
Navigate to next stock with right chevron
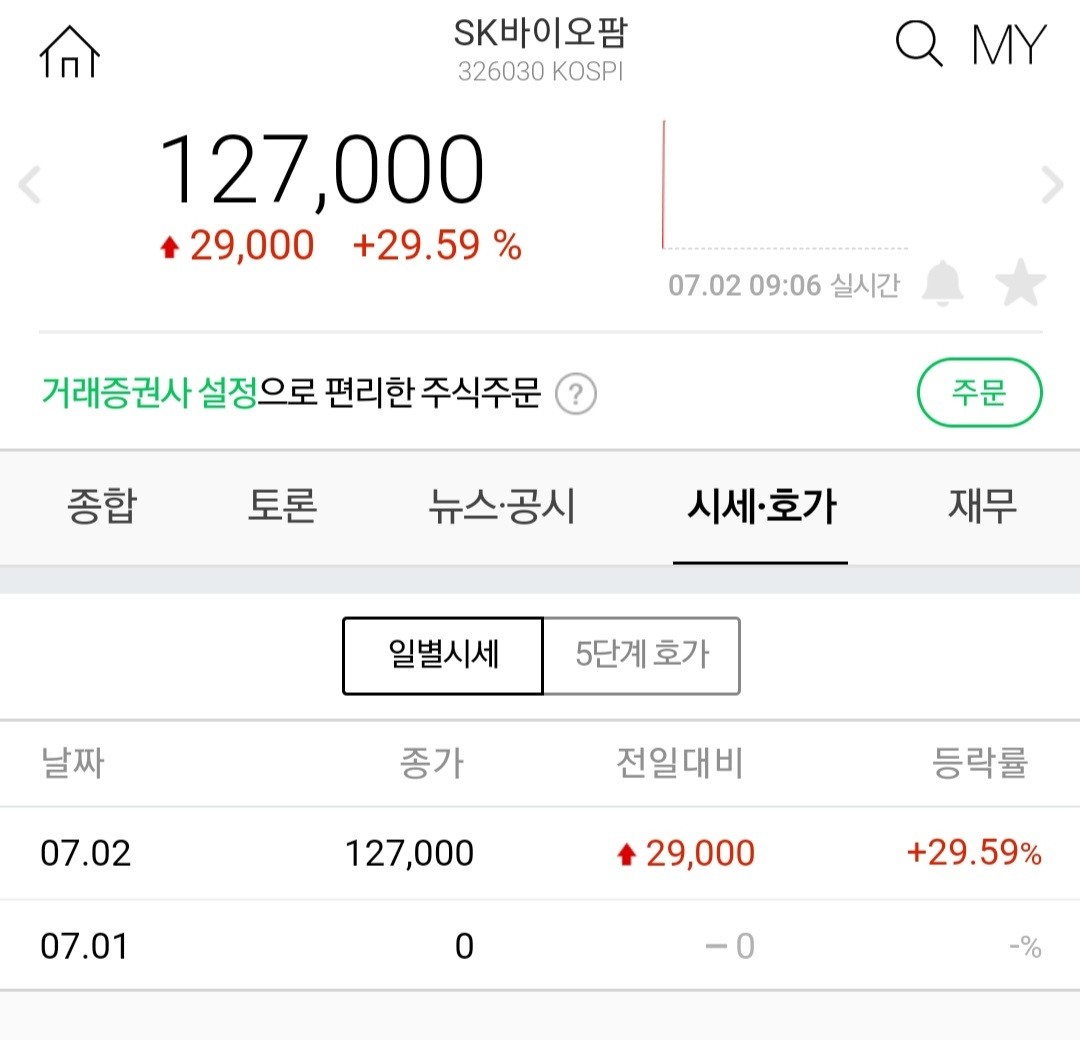click(1050, 183)
